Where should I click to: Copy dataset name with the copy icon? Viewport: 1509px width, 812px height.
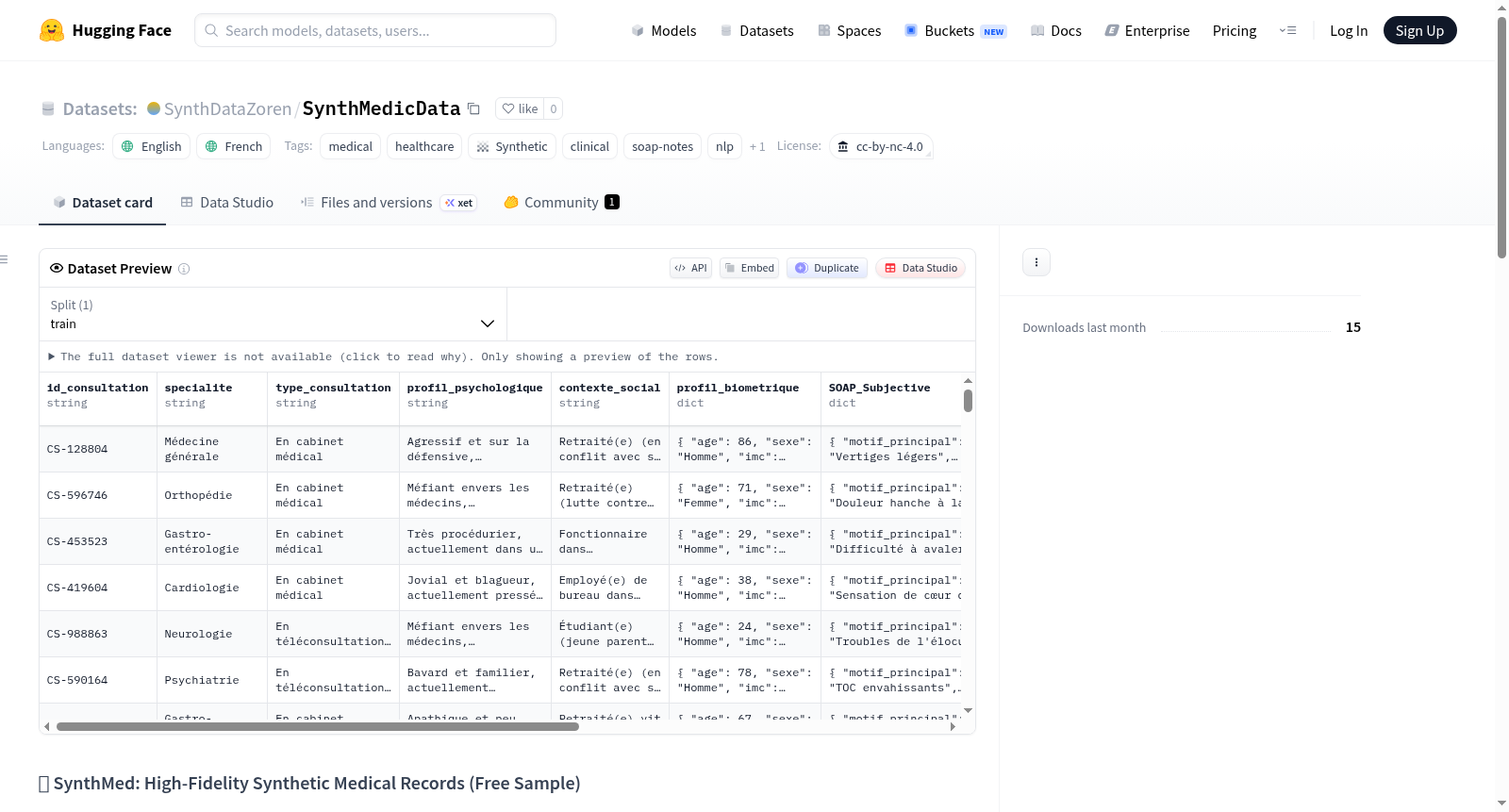473,109
